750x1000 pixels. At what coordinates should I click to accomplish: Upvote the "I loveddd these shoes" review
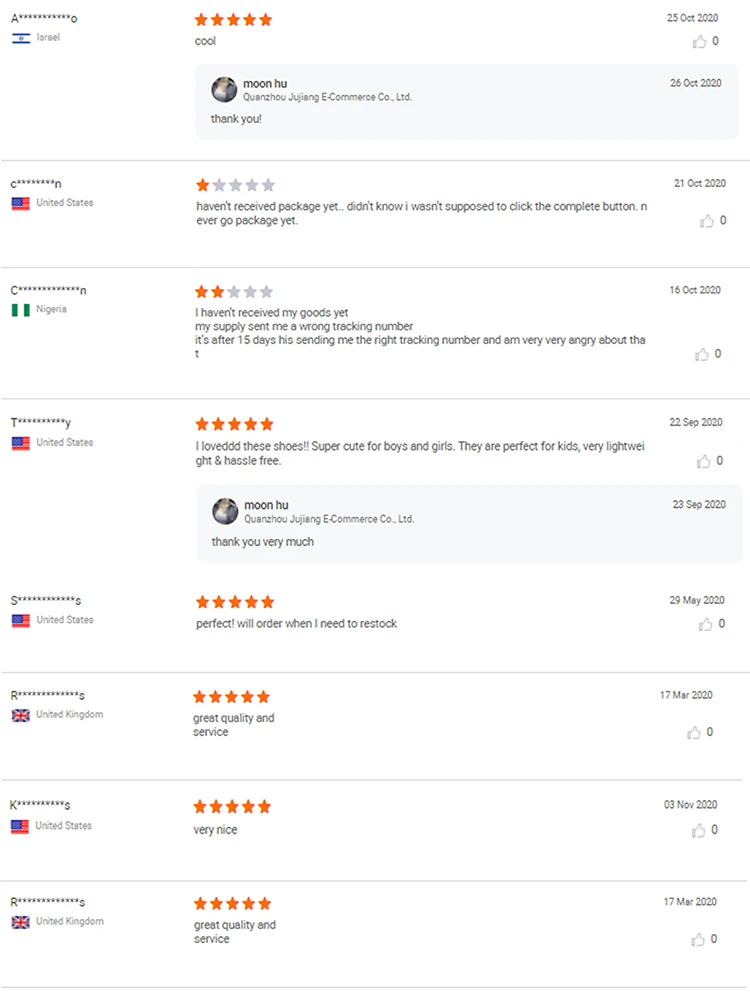(x=704, y=461)
